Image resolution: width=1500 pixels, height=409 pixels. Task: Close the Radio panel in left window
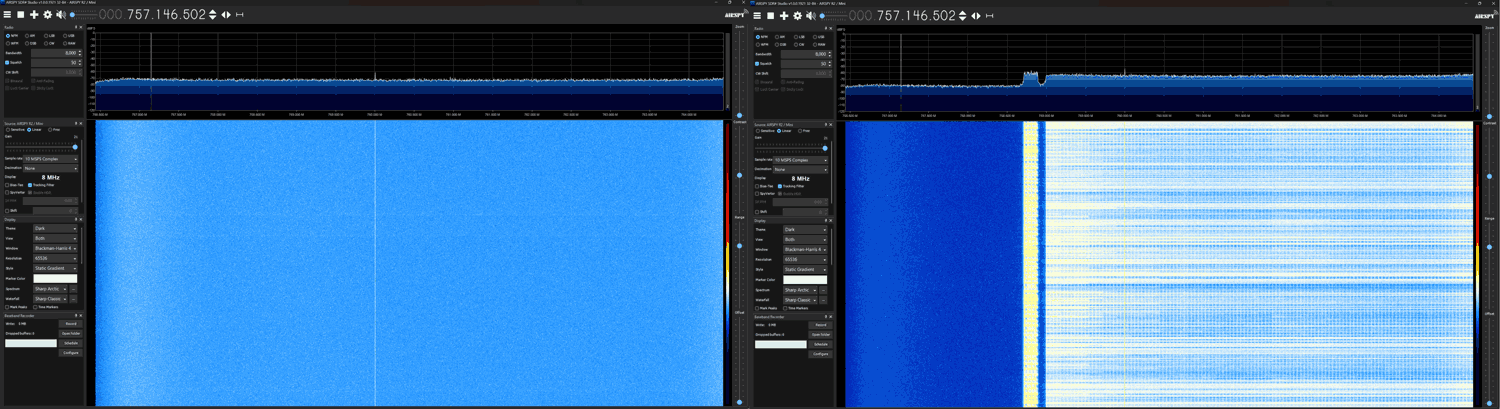click(81, 27)
